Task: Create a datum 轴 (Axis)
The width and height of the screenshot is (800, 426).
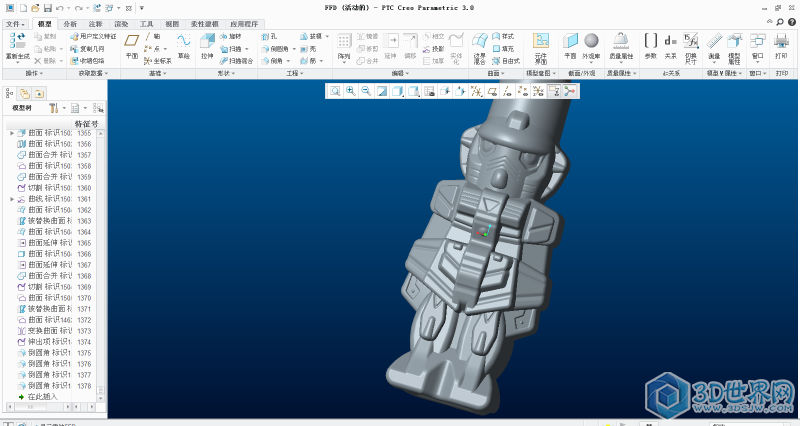Action: pos(153,36)
